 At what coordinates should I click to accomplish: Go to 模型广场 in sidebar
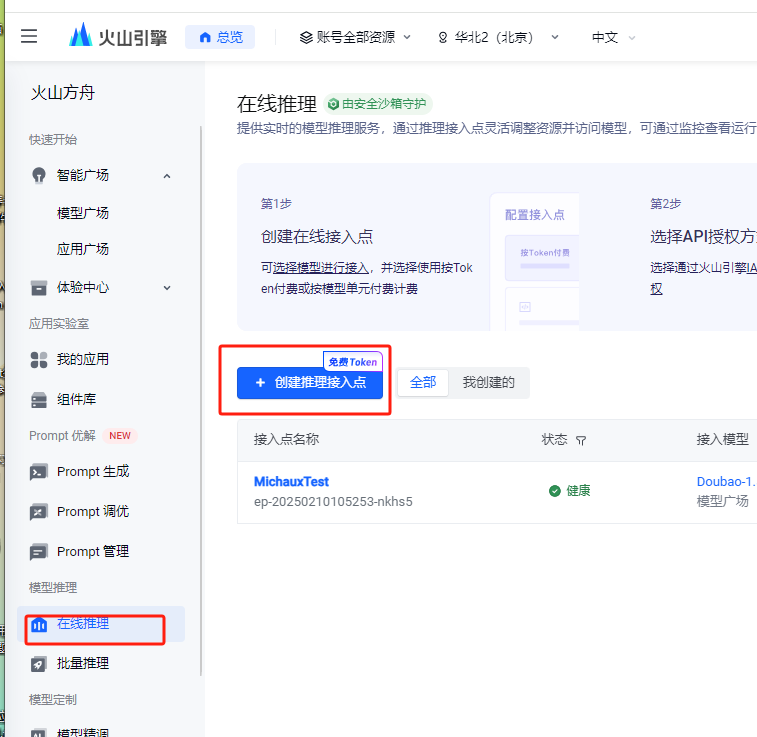83,213
